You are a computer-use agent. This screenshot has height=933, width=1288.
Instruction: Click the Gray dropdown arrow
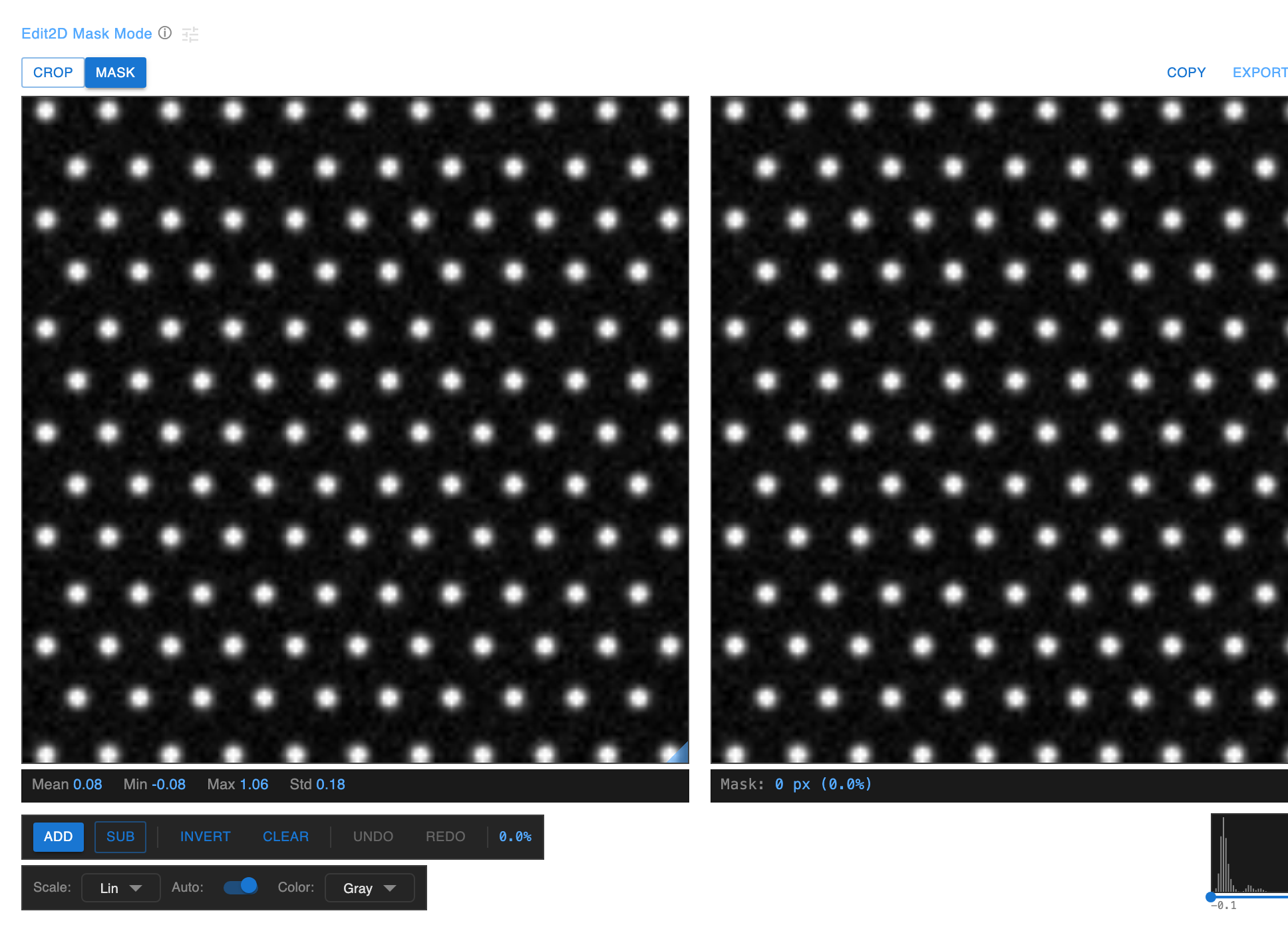tap(391, 888)
